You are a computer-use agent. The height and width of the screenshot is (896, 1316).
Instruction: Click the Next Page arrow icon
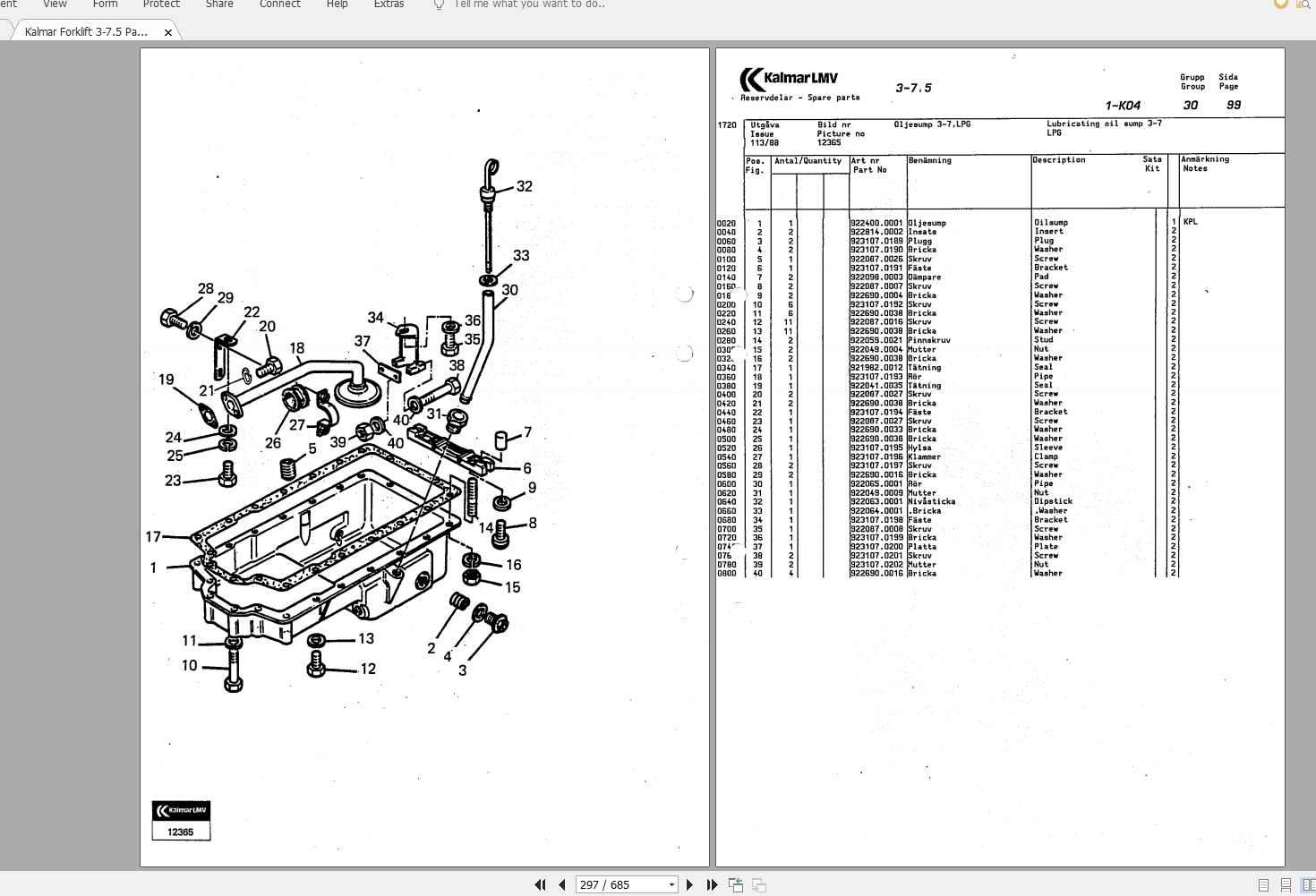pos(690,884)
